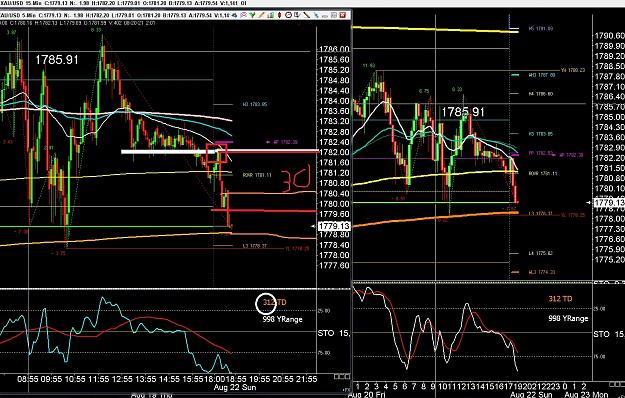Click the gray box icon before close button
This screenshot has height=398, width=625.
[x=334, y=15]
